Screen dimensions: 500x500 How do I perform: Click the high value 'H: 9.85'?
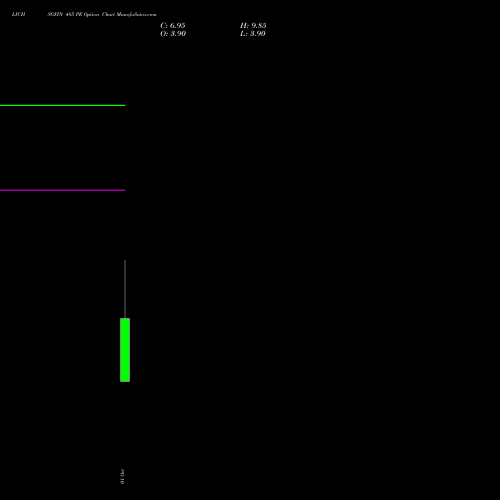point(253,26)
